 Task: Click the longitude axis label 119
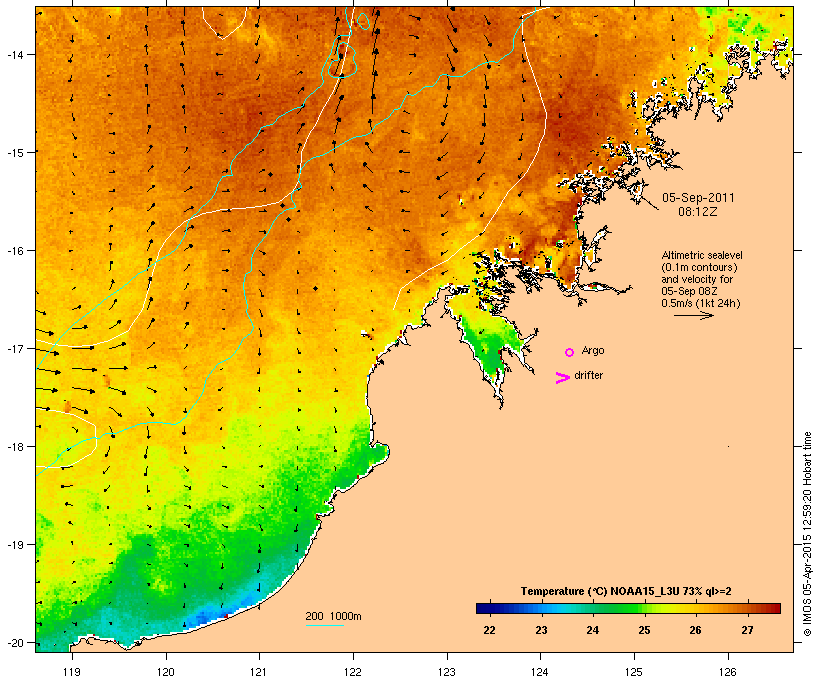point(72,672)
